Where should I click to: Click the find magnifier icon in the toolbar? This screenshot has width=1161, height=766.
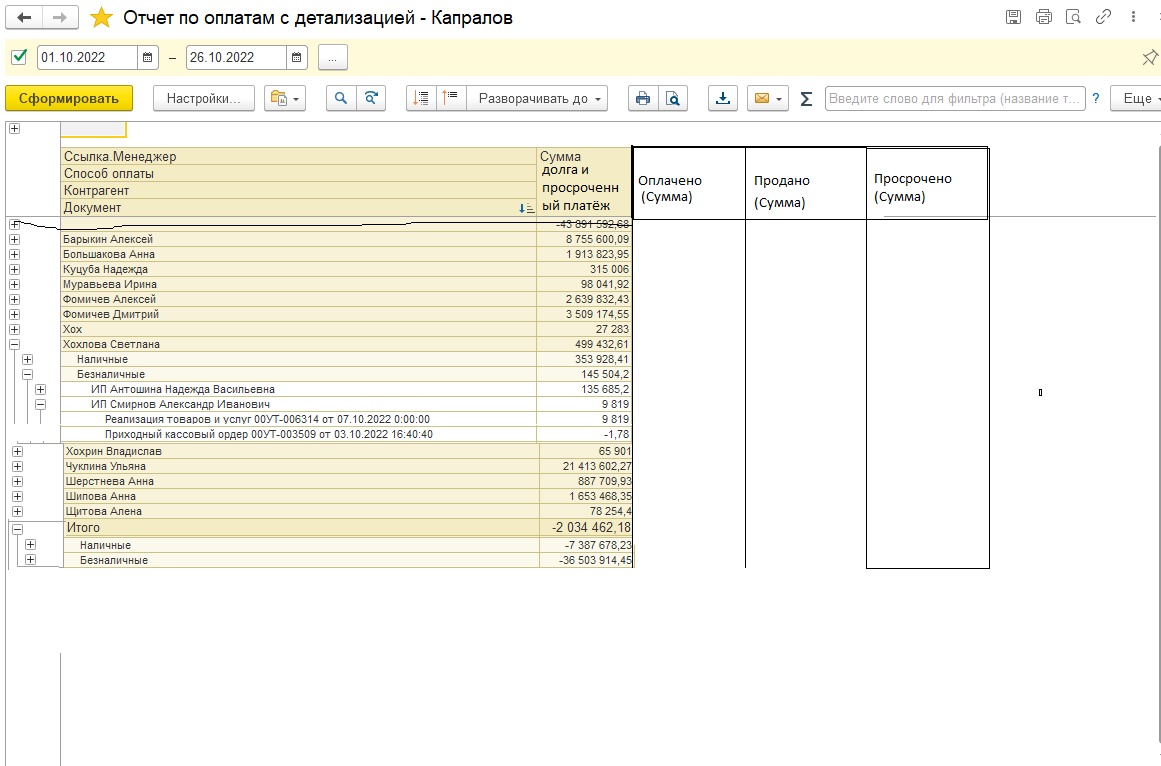tap(341, 99)
